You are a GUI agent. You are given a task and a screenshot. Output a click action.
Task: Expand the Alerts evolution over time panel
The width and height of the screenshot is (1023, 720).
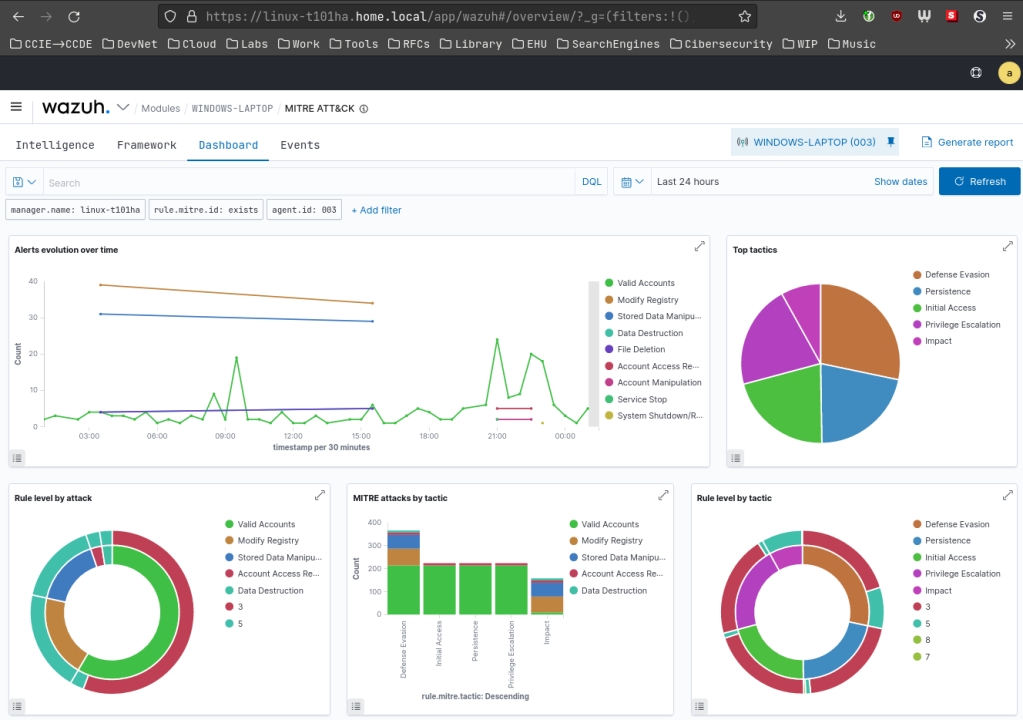[700, 246]
